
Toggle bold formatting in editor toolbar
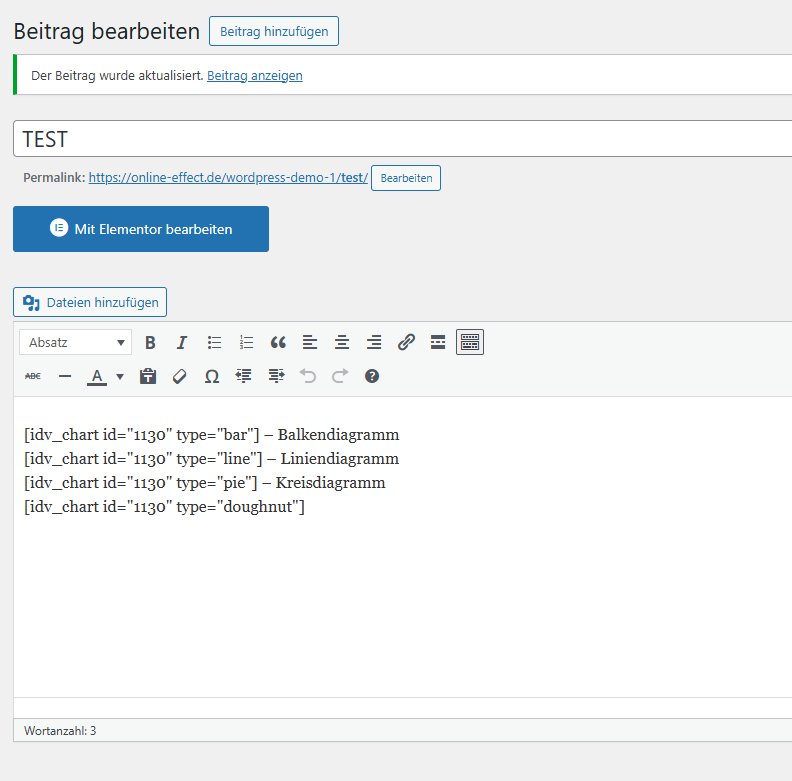(150, 343)
